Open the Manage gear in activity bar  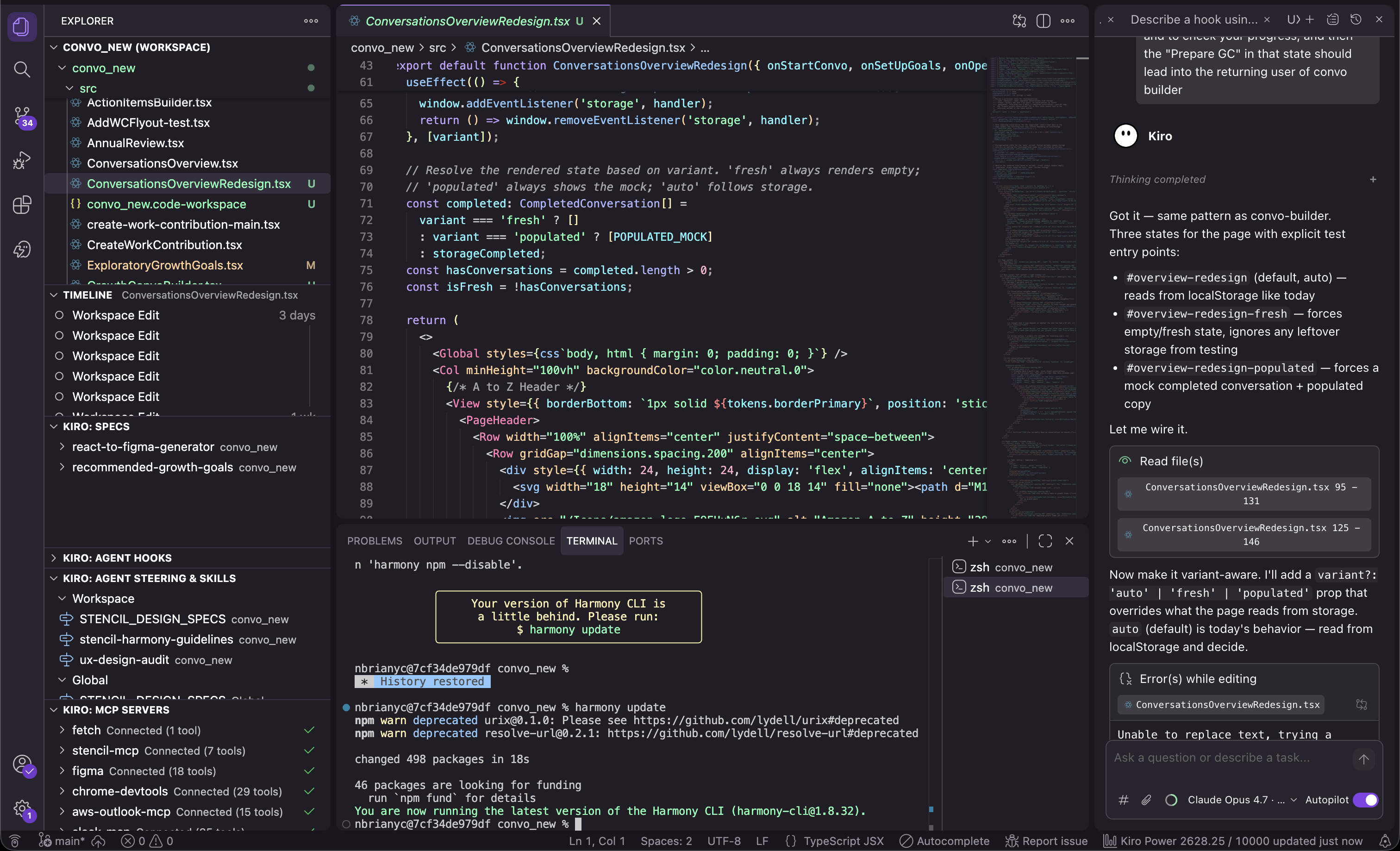[23, 809]
